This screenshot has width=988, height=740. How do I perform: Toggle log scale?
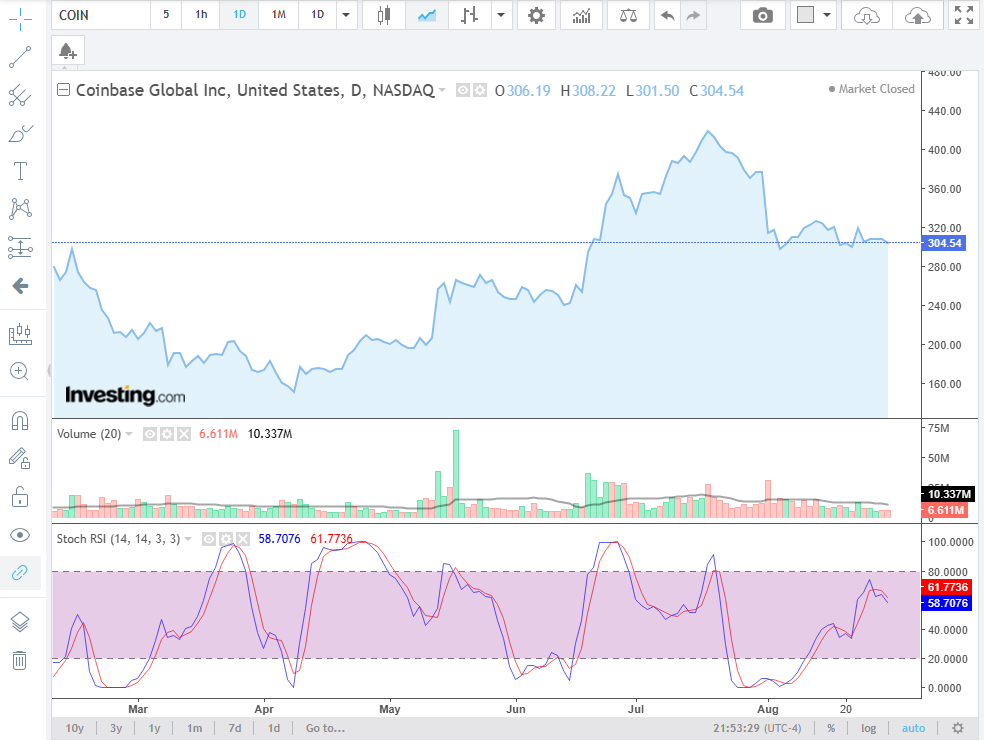tap(868, 728)
